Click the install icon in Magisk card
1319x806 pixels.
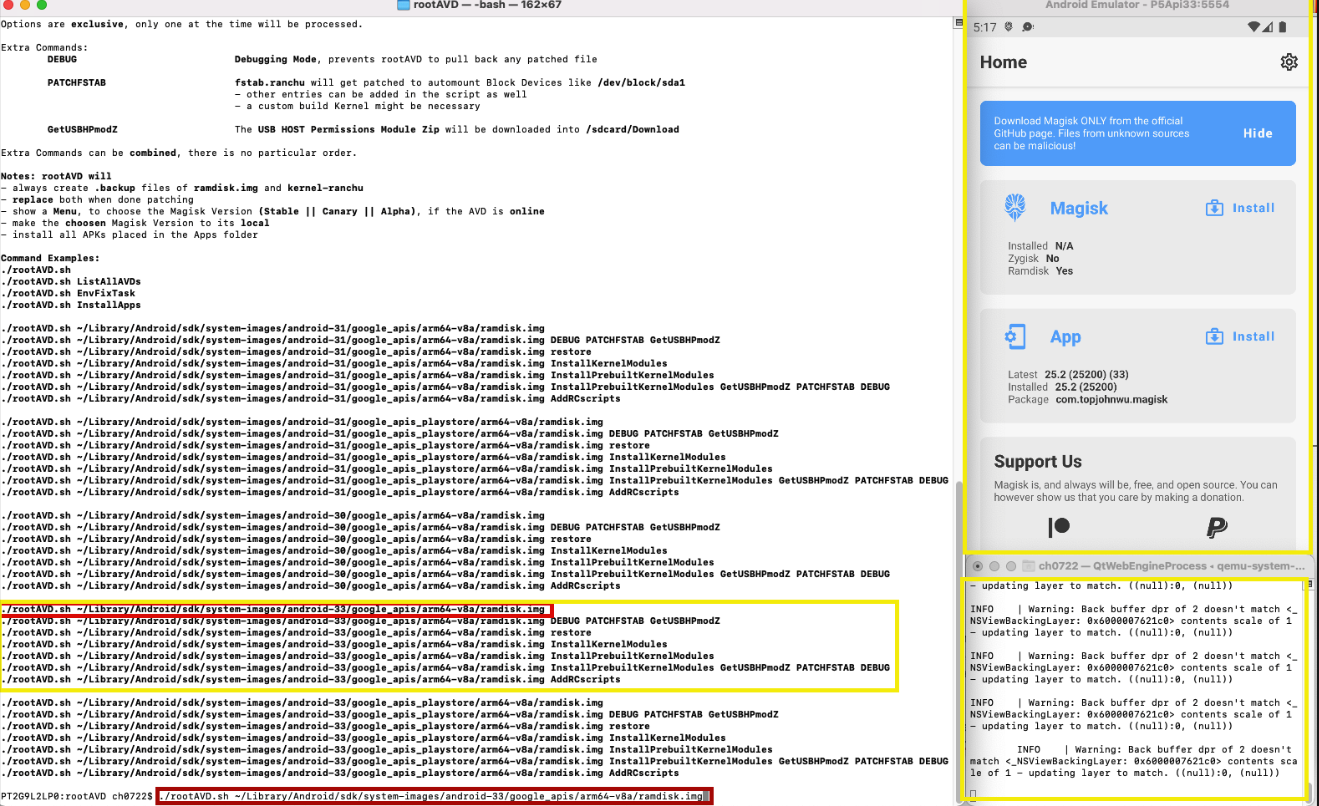tap(1214, 208)
